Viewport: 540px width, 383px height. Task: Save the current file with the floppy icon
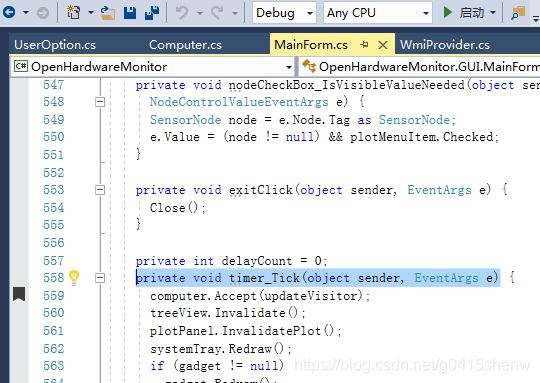tap(130, 12)
